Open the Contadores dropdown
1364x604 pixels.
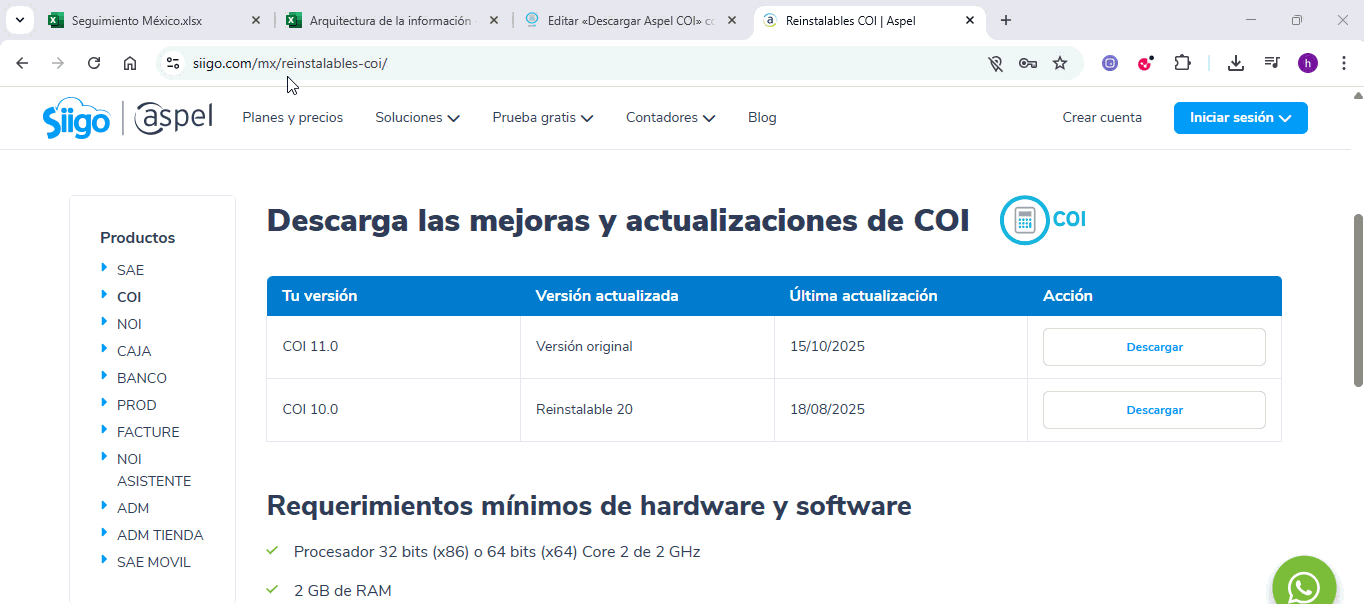[x=670, y=118]
